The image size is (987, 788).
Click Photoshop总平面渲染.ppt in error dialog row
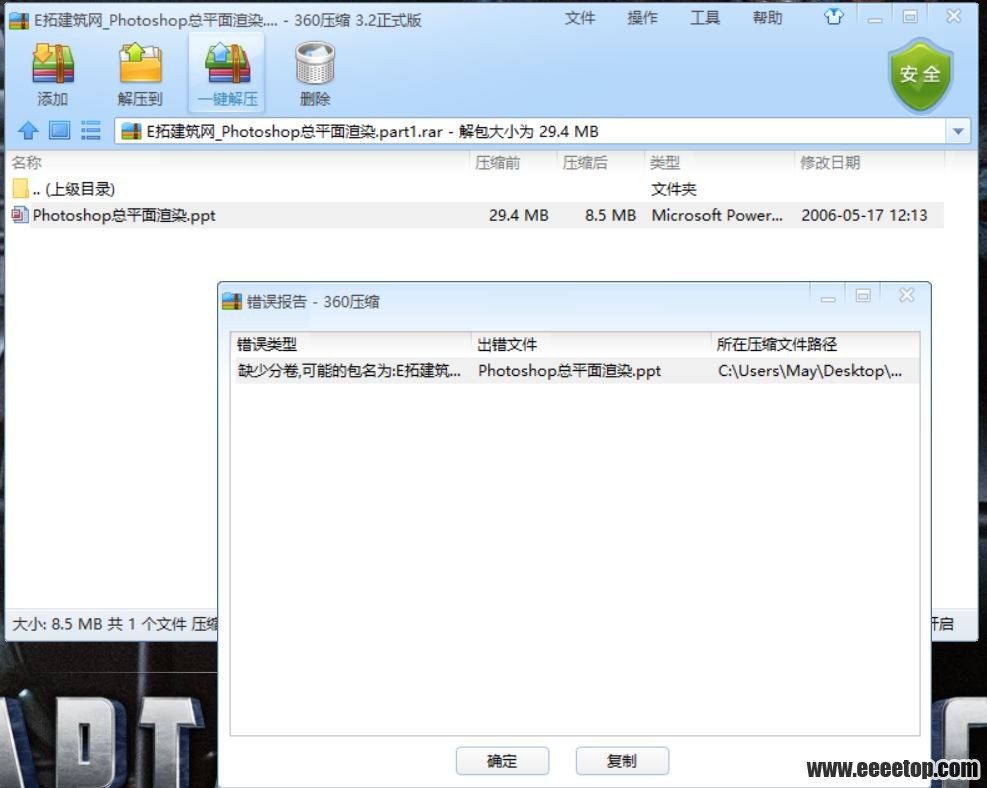pyautogui.click(x=570, y=371)
